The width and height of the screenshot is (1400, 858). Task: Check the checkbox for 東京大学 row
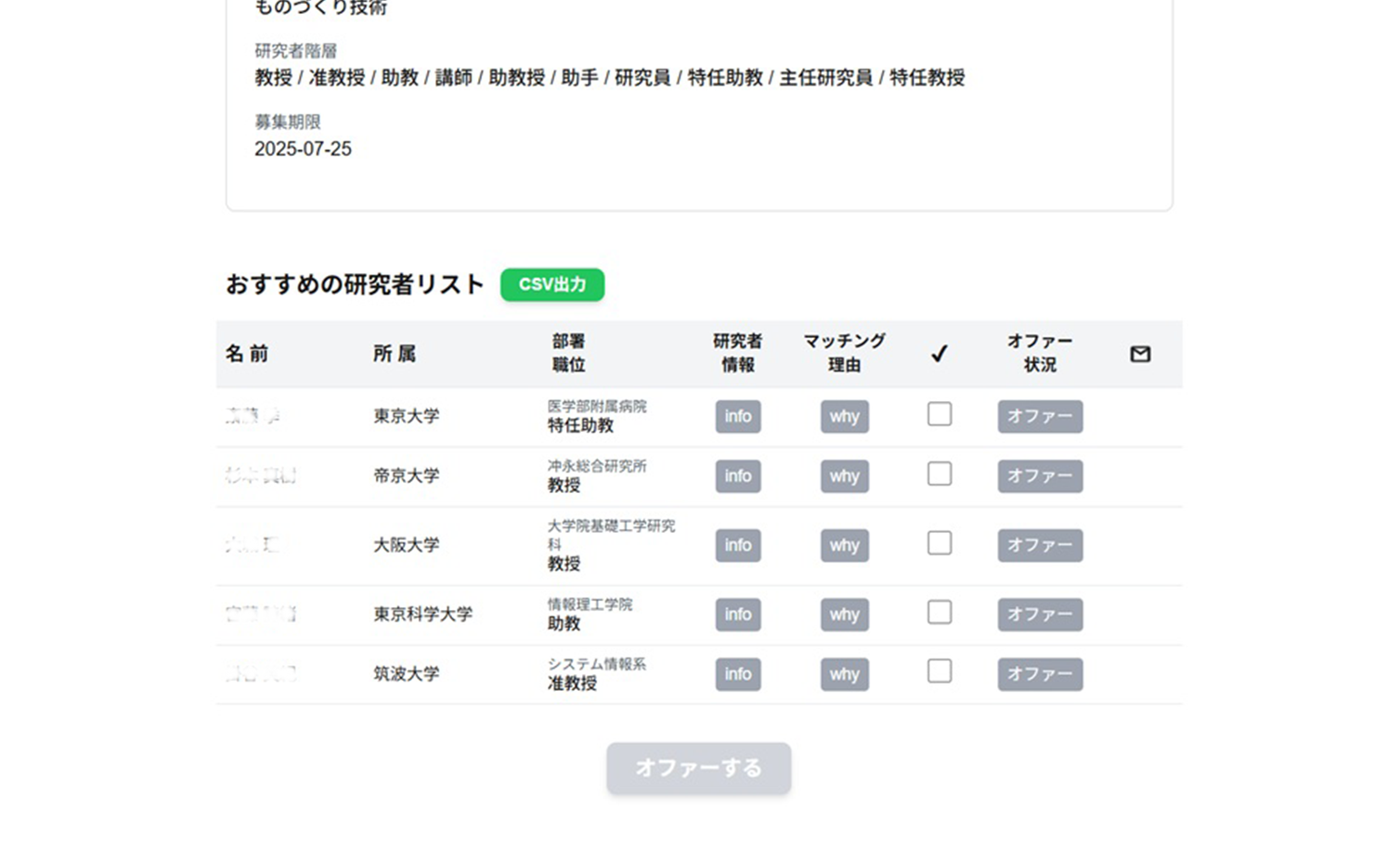click(x=939, y=414)
